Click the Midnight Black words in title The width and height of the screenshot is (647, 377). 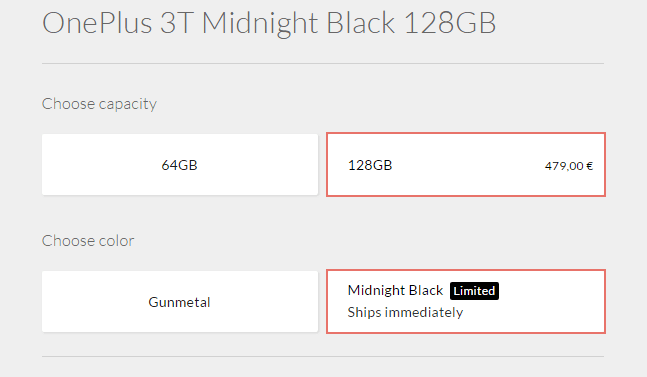coord(299,24)
